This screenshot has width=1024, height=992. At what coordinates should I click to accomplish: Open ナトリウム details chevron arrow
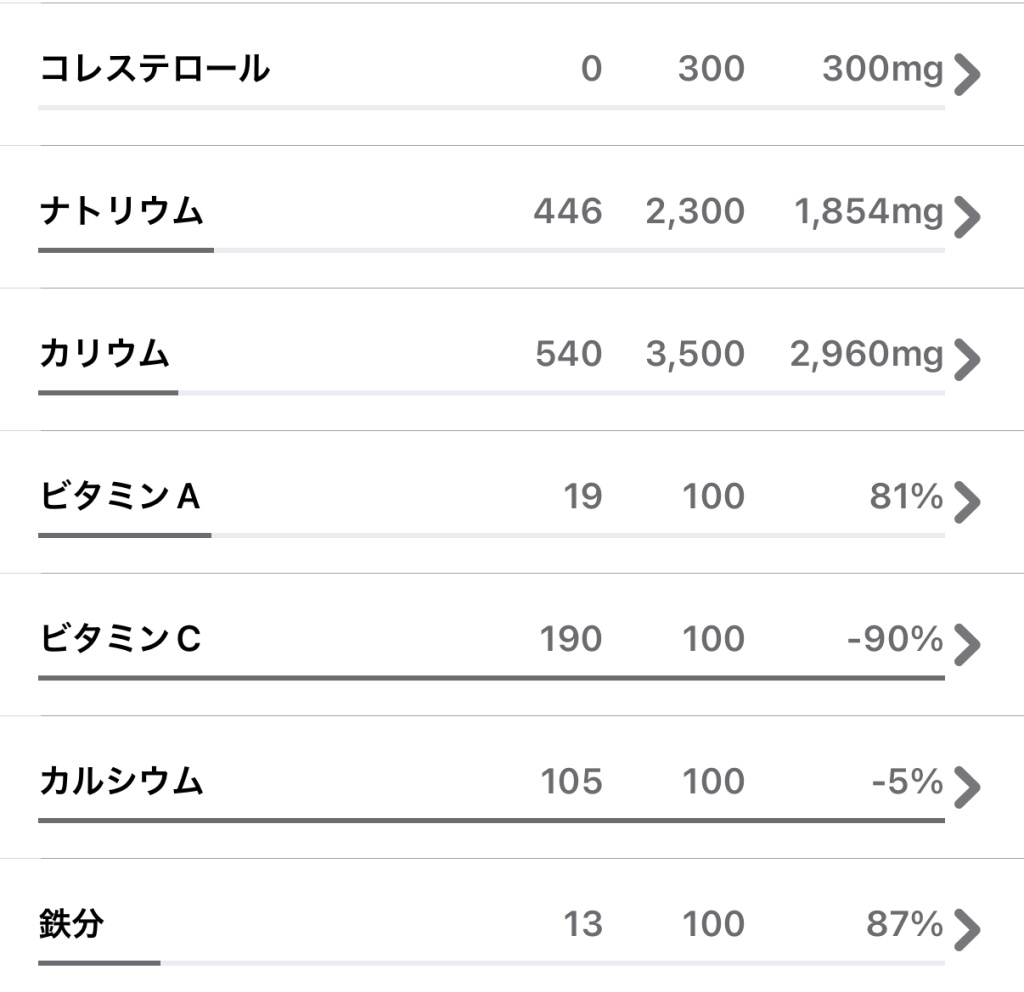click(x=967, y=216)
